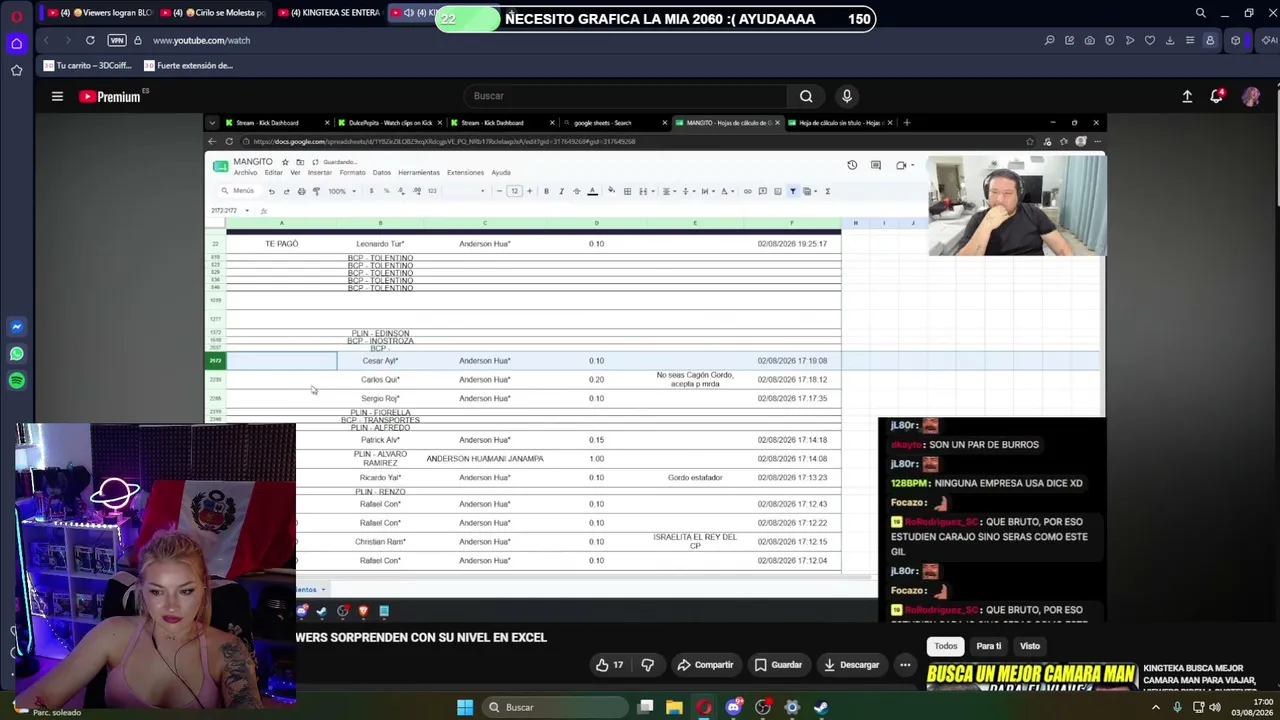Click 'ISRAELITA EL REY DEL CP' cell in video
This screenshot has height=720, width=1280.
695,541
